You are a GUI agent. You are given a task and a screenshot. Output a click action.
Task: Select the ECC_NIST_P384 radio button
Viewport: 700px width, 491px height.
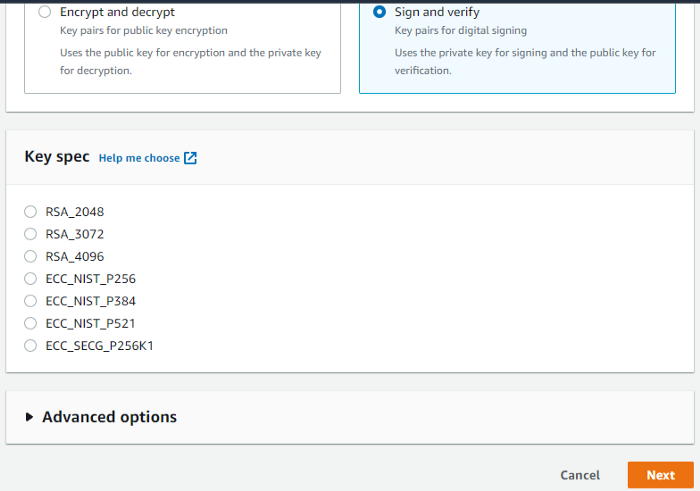click(30, 301)
